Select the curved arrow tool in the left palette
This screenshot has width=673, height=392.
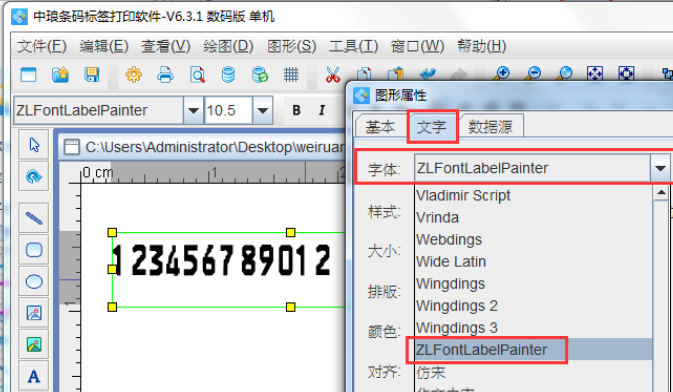(x=34, y=176)
